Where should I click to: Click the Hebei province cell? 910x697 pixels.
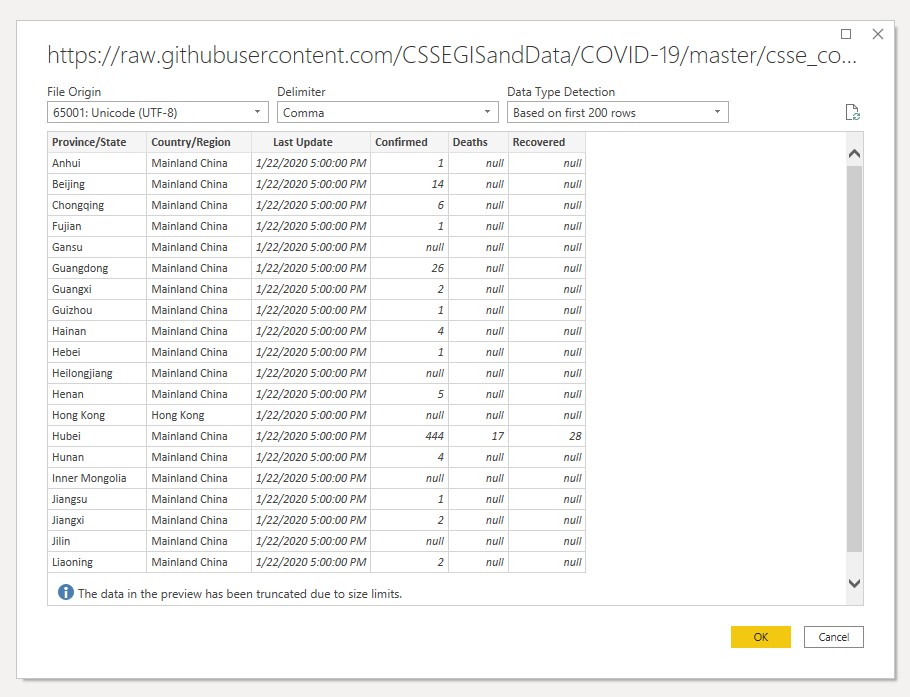tap(97, 352)
